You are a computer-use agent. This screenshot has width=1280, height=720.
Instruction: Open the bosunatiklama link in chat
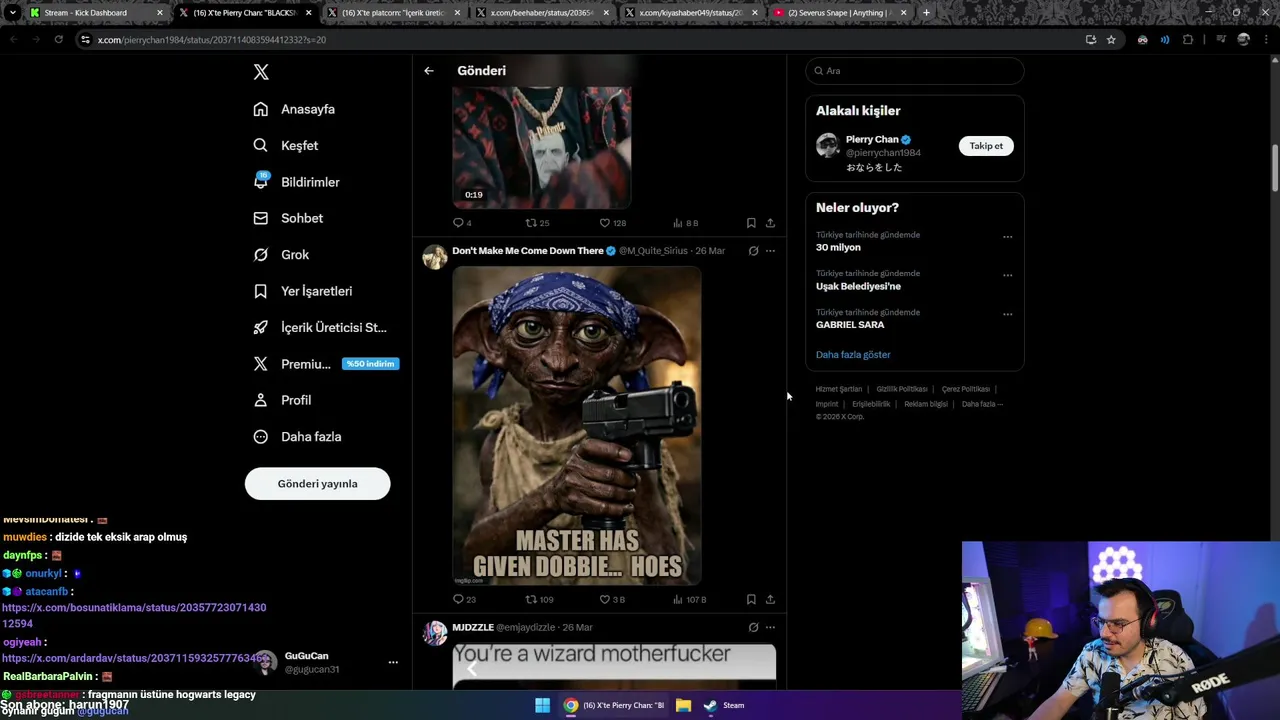pyautogui.click(x=134, y=615)
